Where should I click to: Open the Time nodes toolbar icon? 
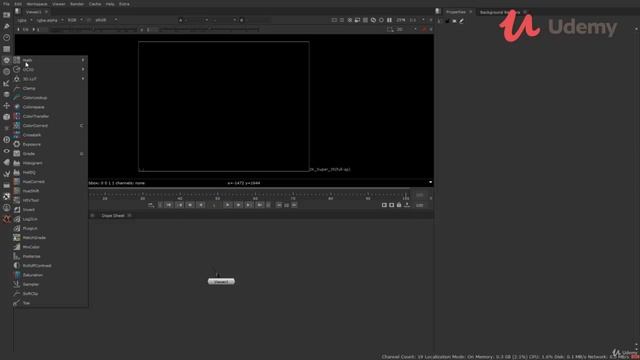[x=7, y=38]
